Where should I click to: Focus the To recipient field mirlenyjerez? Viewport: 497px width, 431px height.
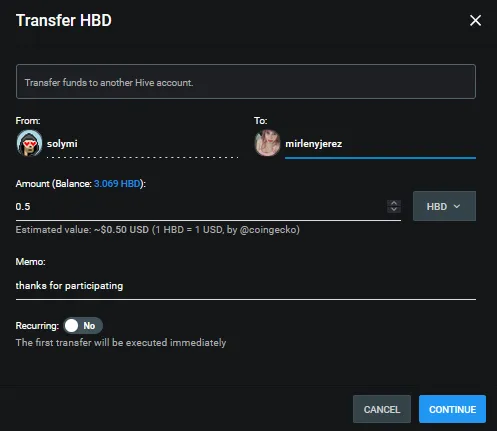(x=380, y=144)
